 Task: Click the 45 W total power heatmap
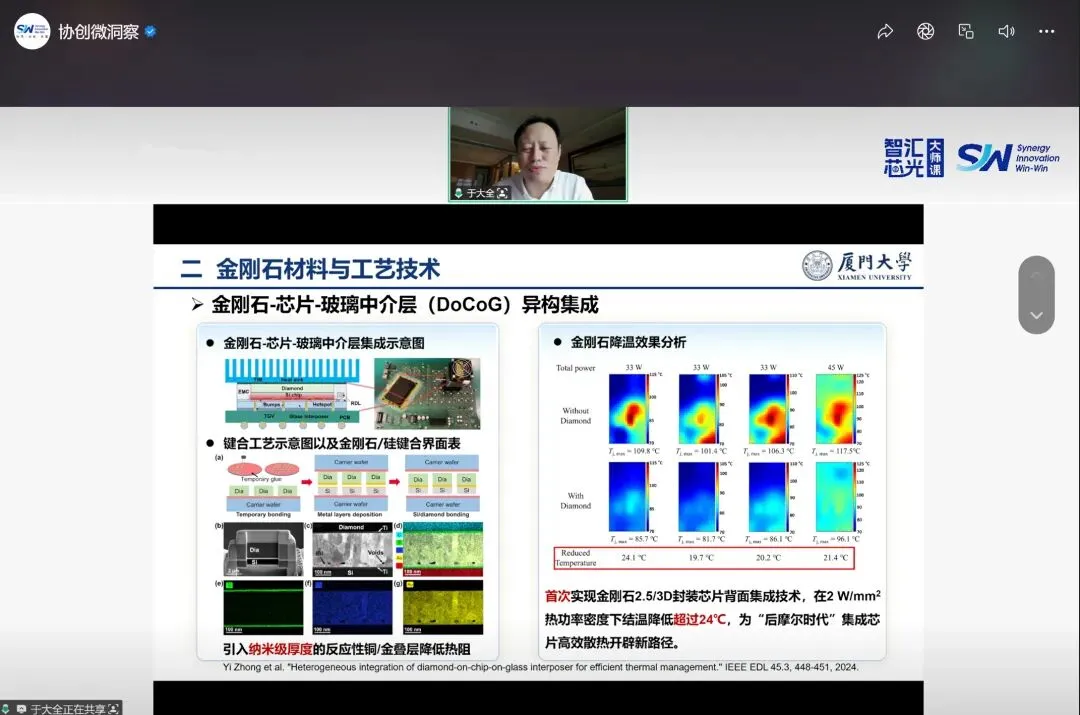835,409
